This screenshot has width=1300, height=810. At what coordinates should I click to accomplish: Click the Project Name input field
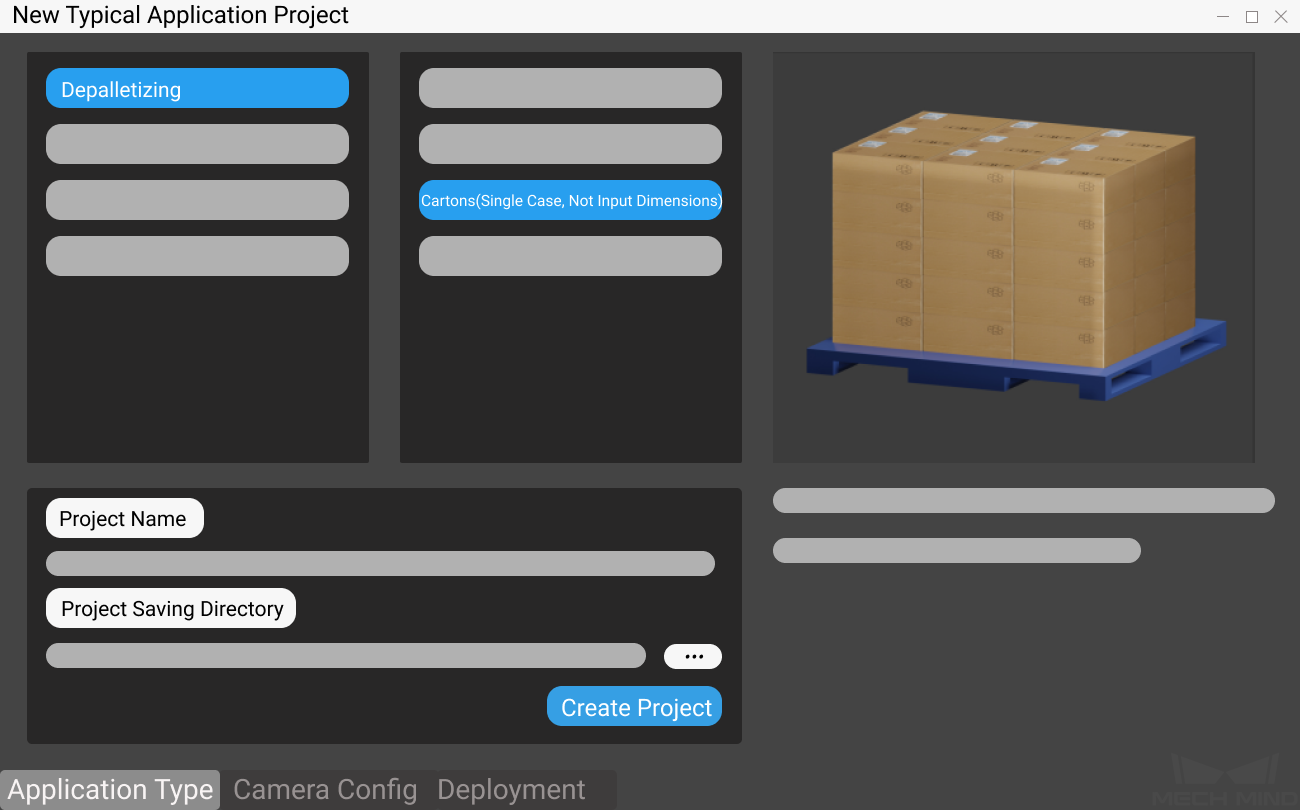(x=380, y=563)
